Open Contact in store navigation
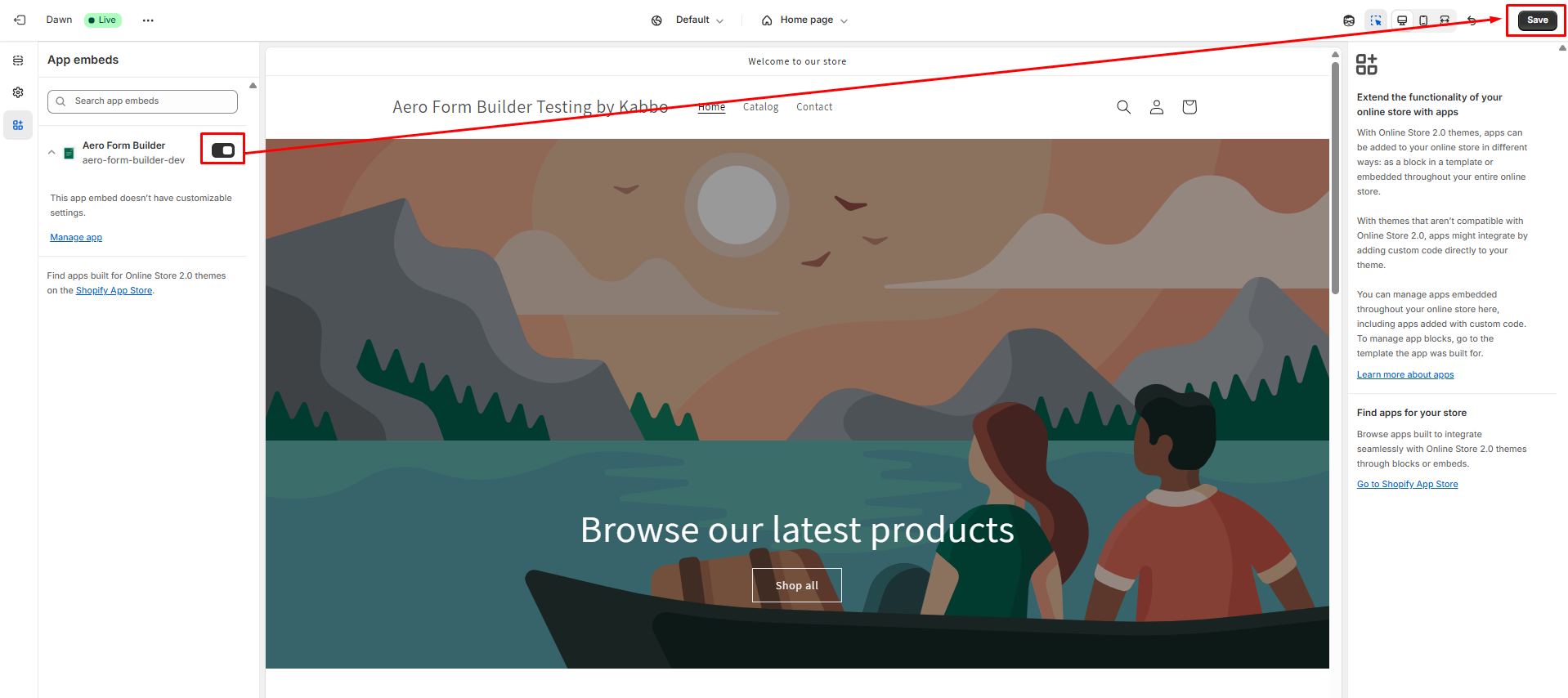Screen dimensions: 1568x698 (x=814, y=107)
